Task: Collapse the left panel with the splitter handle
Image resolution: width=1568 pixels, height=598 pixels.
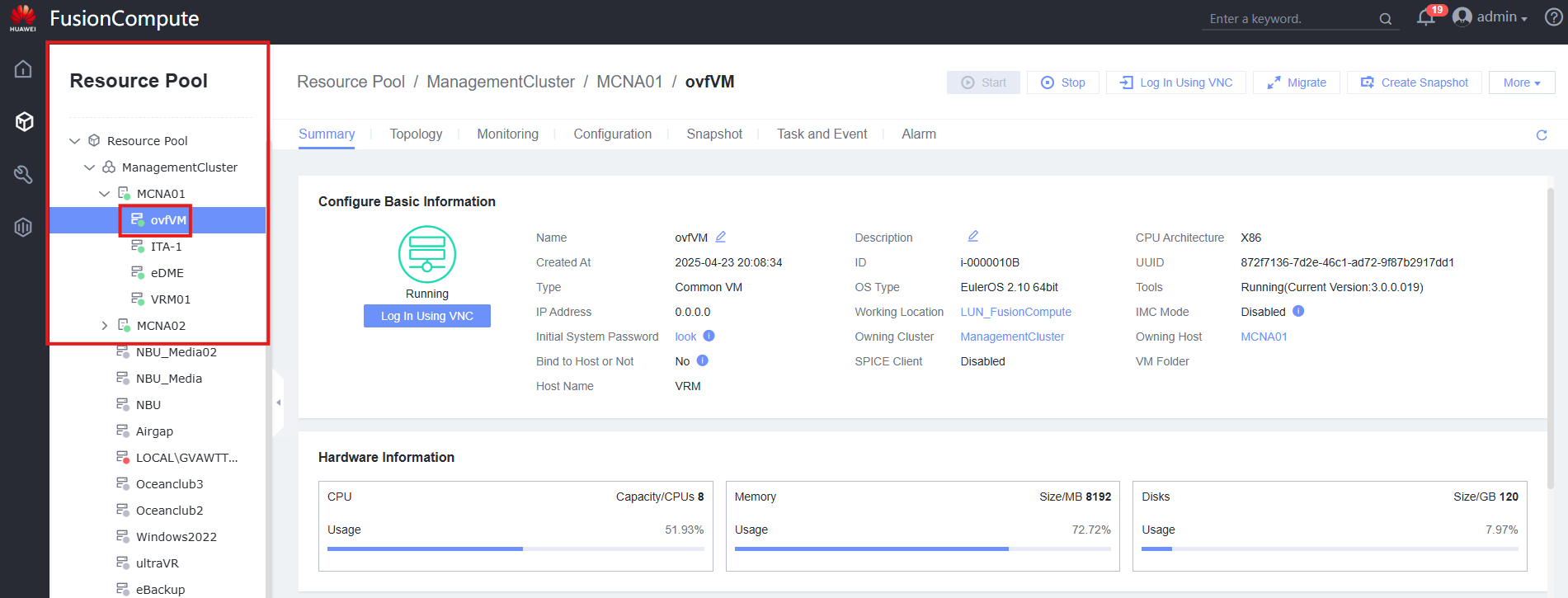Action: [278, 403]
